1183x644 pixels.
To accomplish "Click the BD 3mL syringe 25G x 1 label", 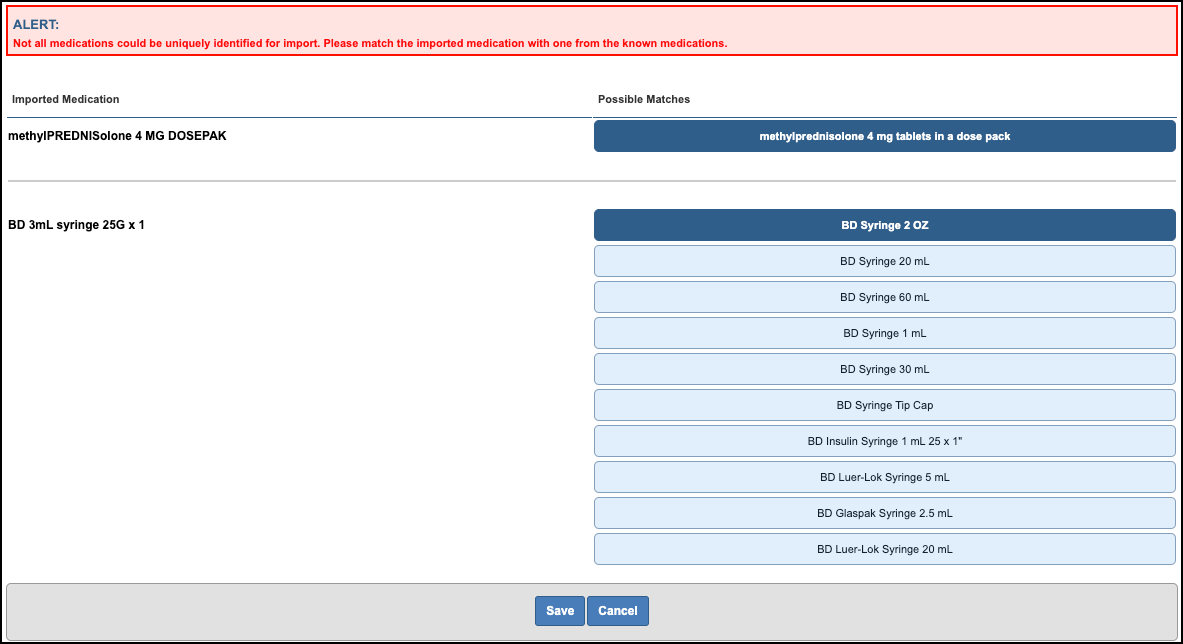I will (76, 225).
